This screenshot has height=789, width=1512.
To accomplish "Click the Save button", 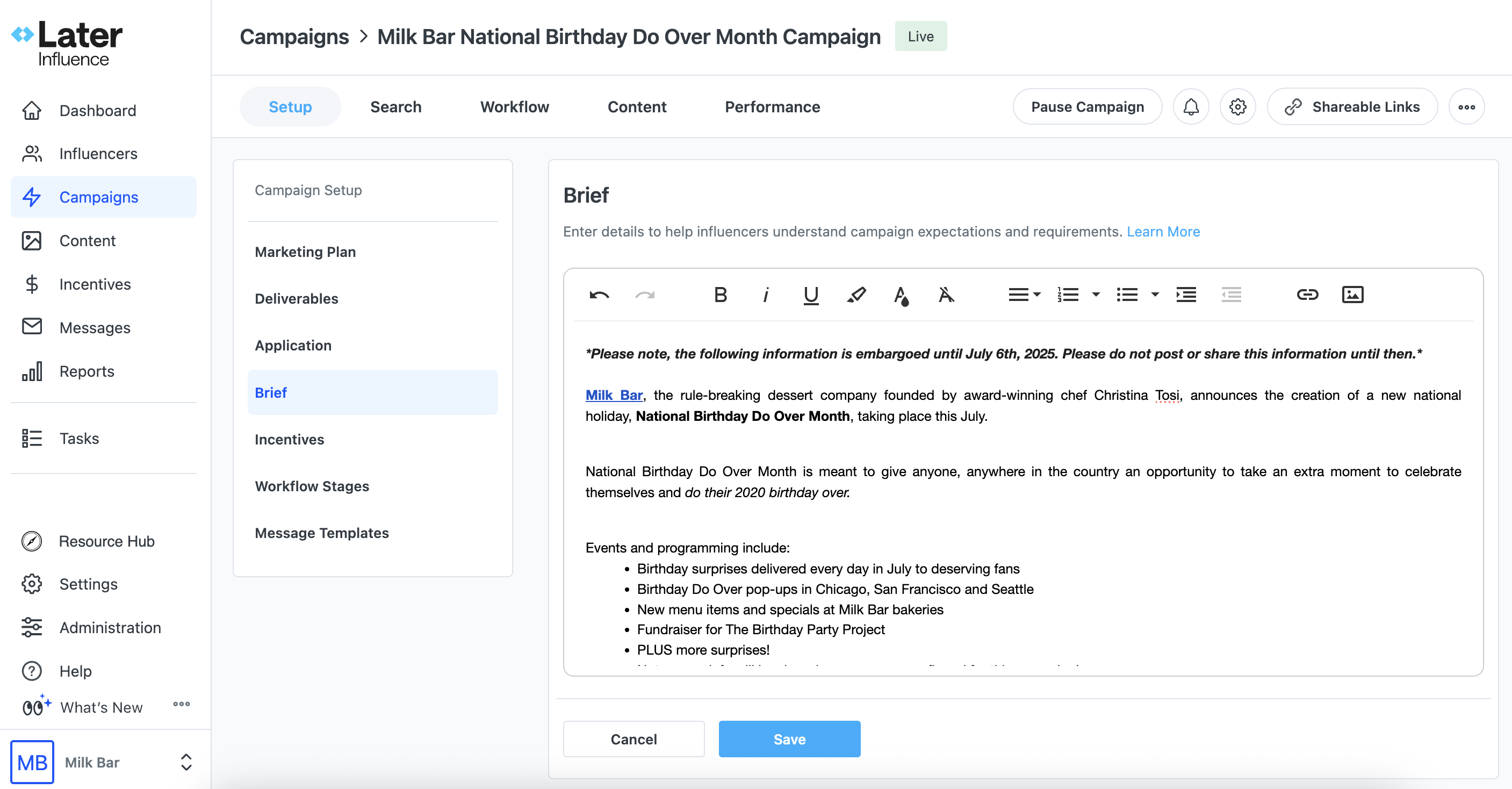I will (x=789, y=739).
